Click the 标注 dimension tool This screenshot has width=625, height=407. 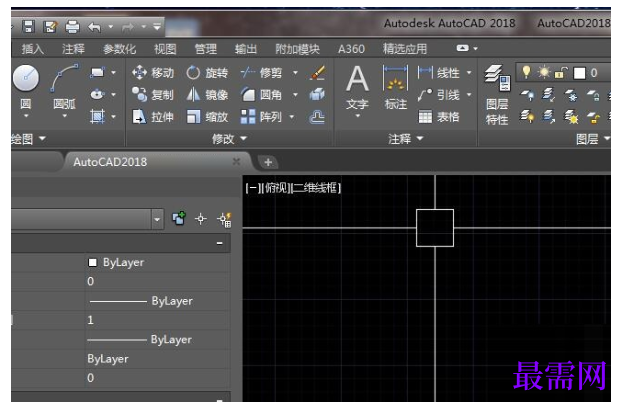click(395, 88)
